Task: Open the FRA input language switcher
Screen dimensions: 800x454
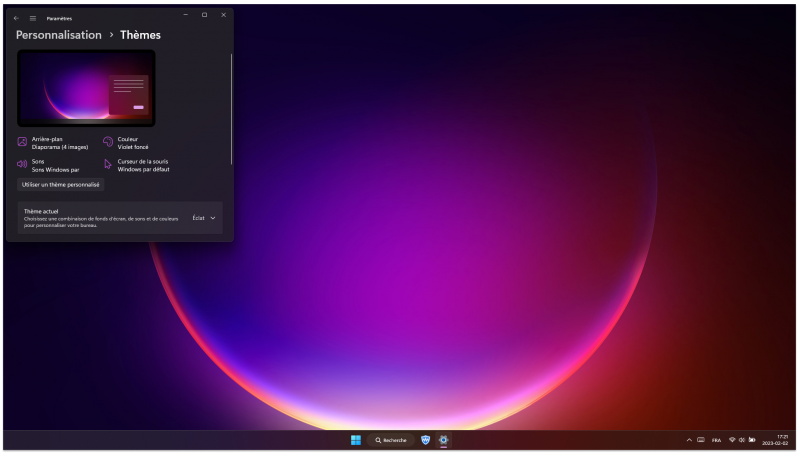Action: (716, 440)
